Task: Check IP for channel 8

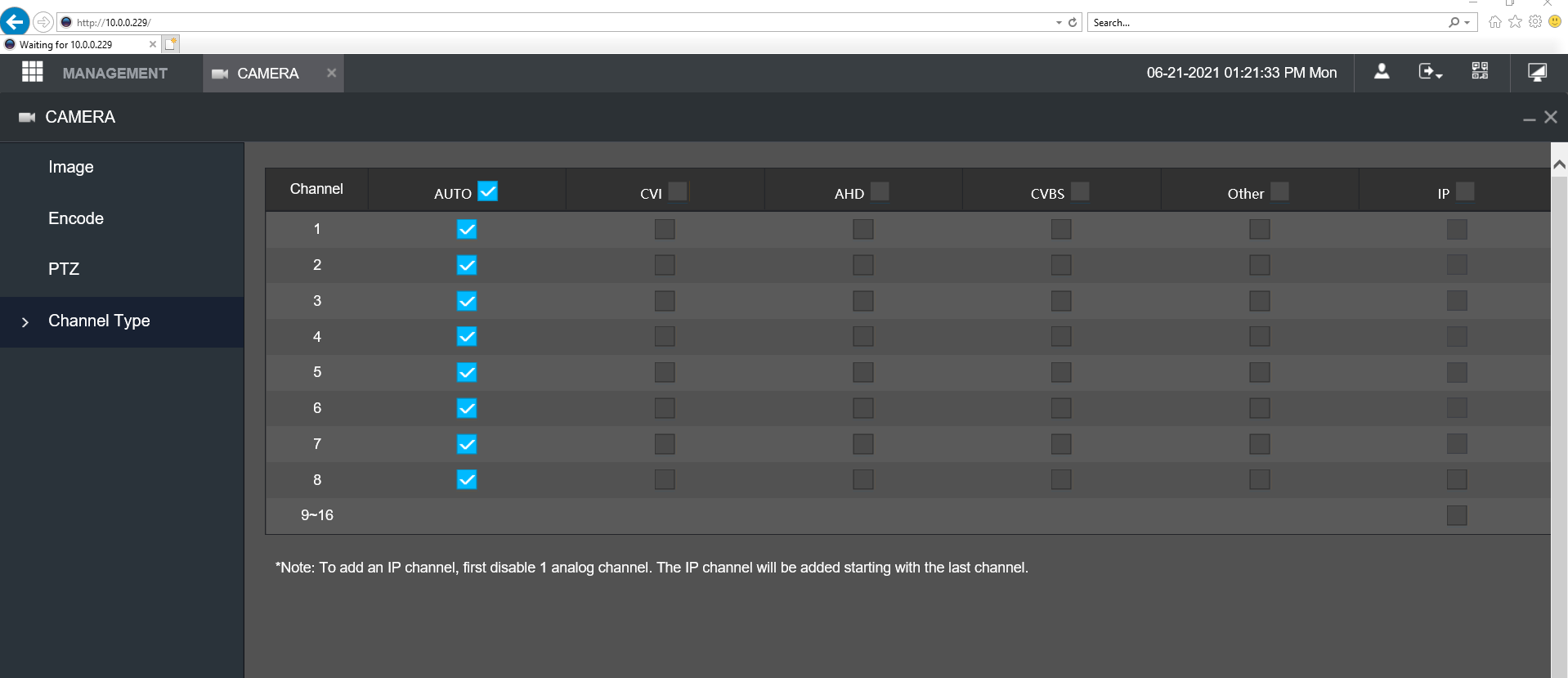Action: click(x=1457, y=479)
